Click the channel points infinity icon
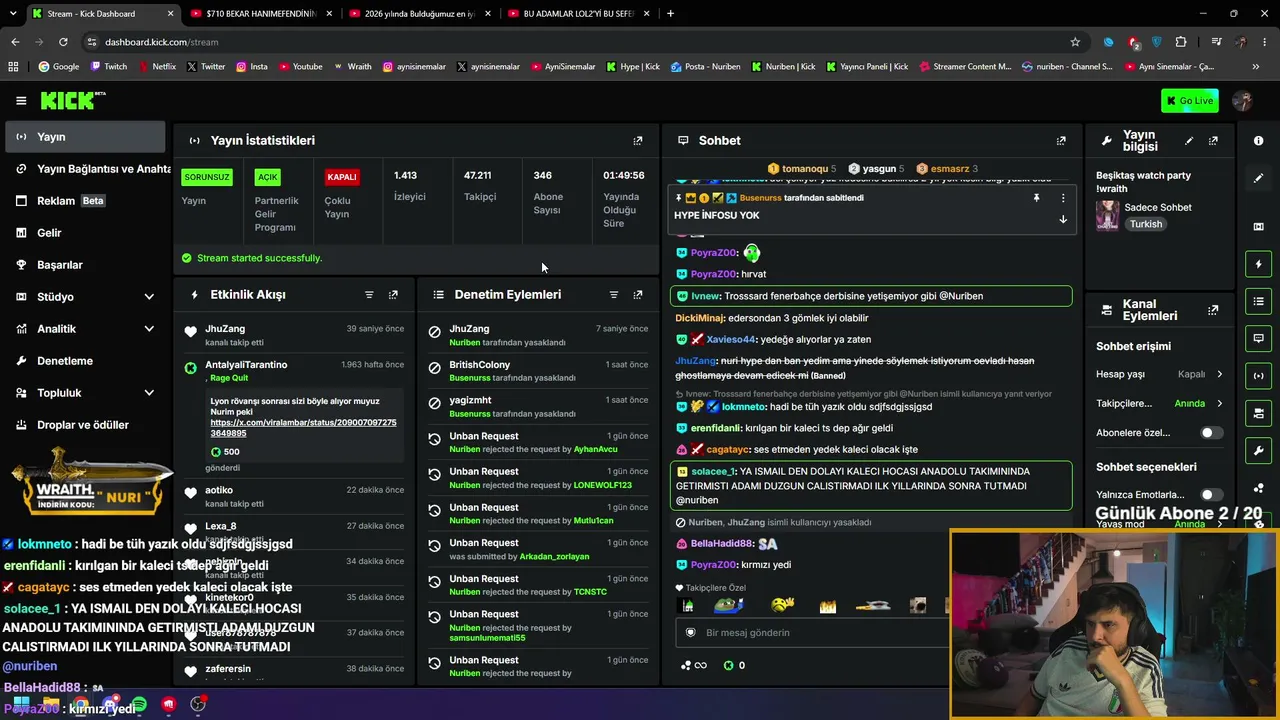 693,666
